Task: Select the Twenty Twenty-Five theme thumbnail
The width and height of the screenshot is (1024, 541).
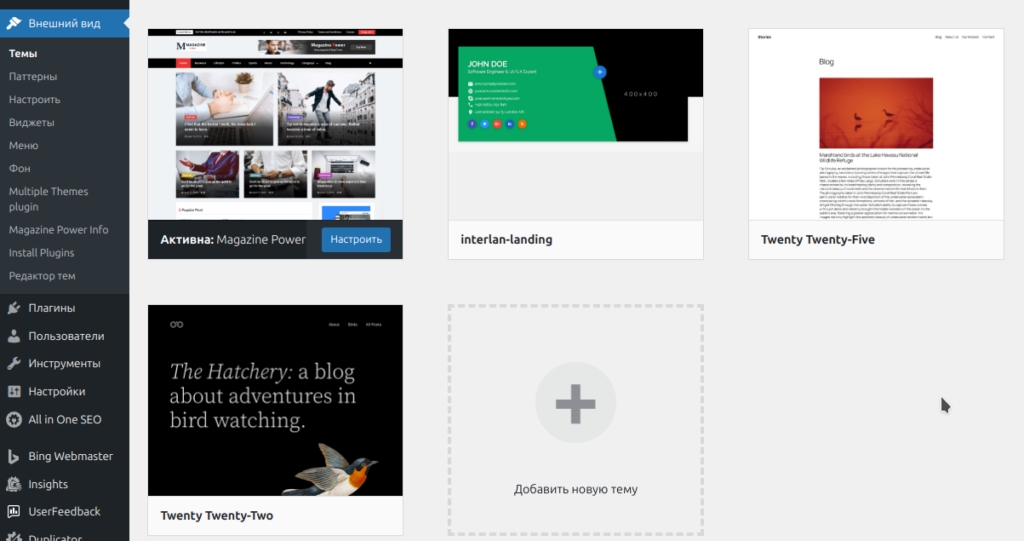Action: [x=875, y=124]
